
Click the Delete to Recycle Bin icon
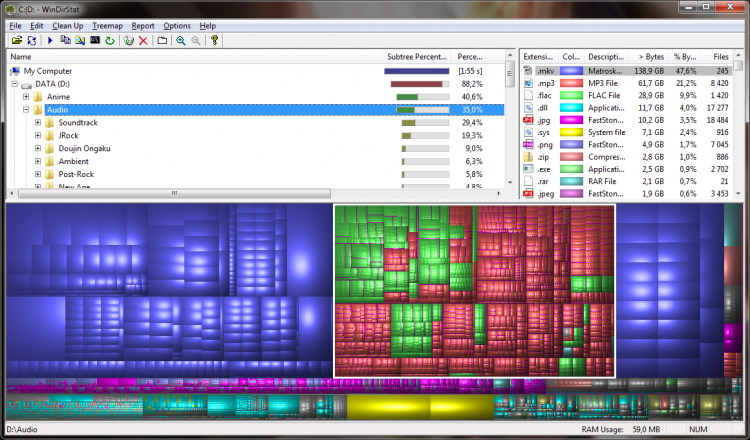[x=128, y=41]
